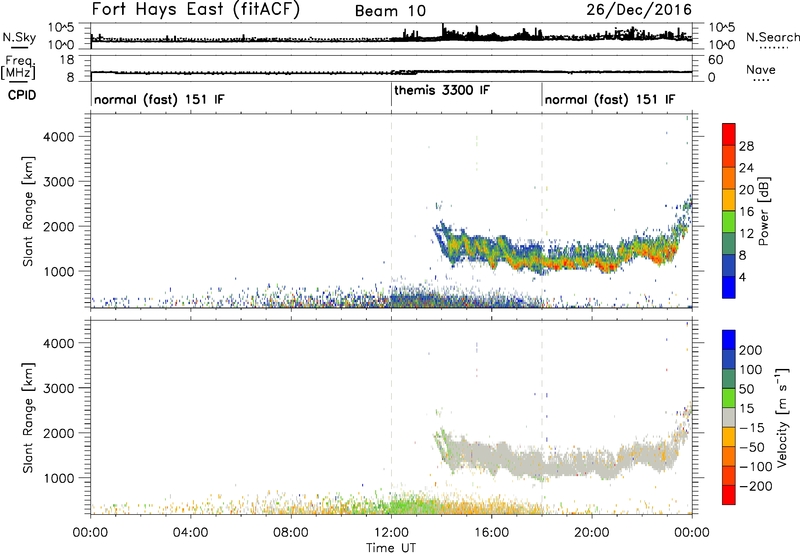Click the top blue swatch of the velocity colorbar

pos(729,340)
